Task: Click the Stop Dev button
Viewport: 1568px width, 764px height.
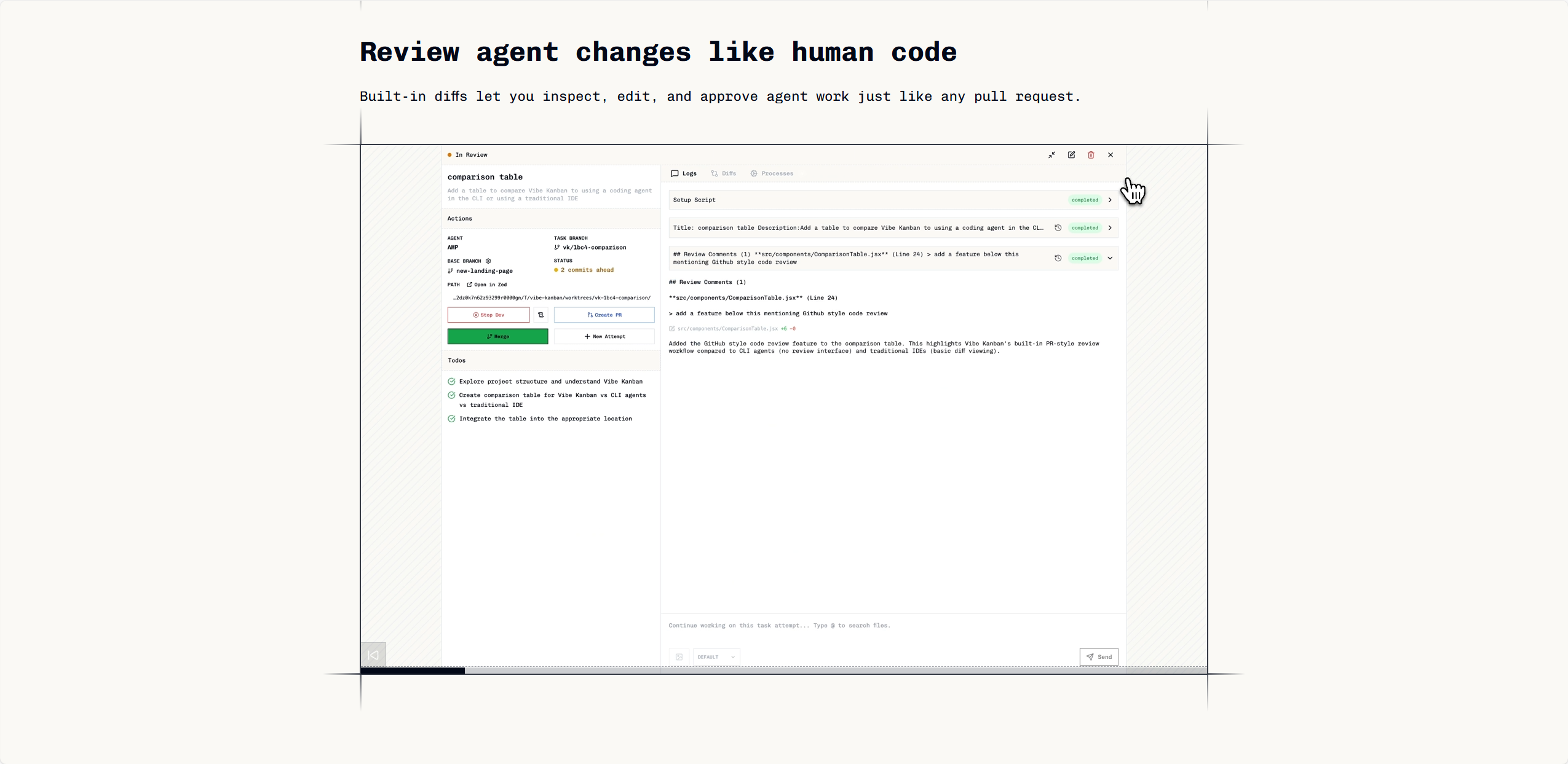Action: [x=488, y=315]
